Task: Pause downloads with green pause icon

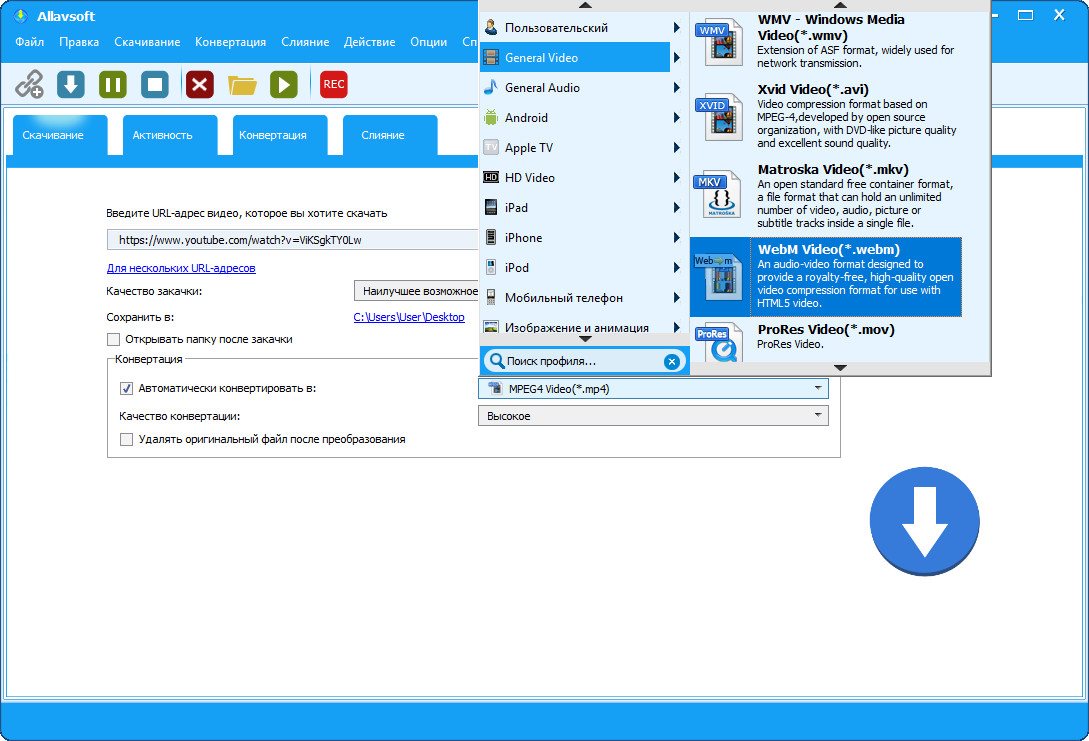Action: (113, 85)
